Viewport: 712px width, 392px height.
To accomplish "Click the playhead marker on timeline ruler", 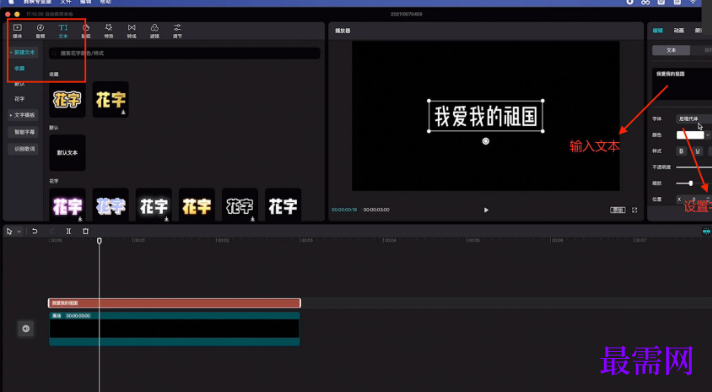I will (x=99, y=240).
